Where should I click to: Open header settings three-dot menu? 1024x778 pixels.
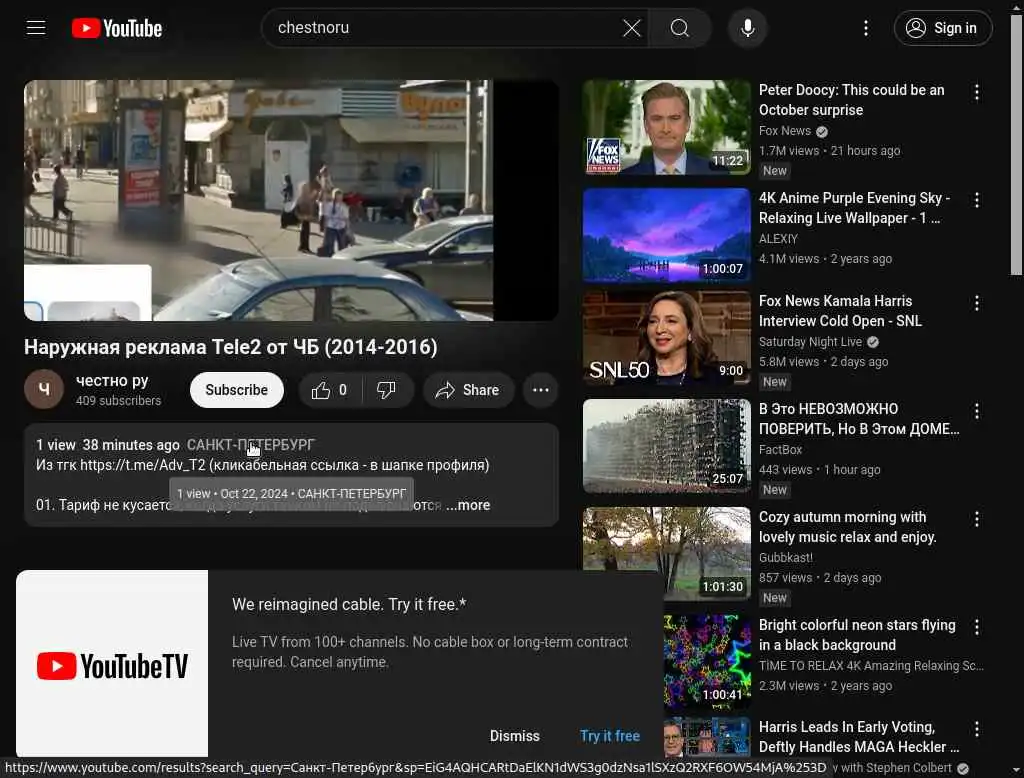[x=866, y=28]
